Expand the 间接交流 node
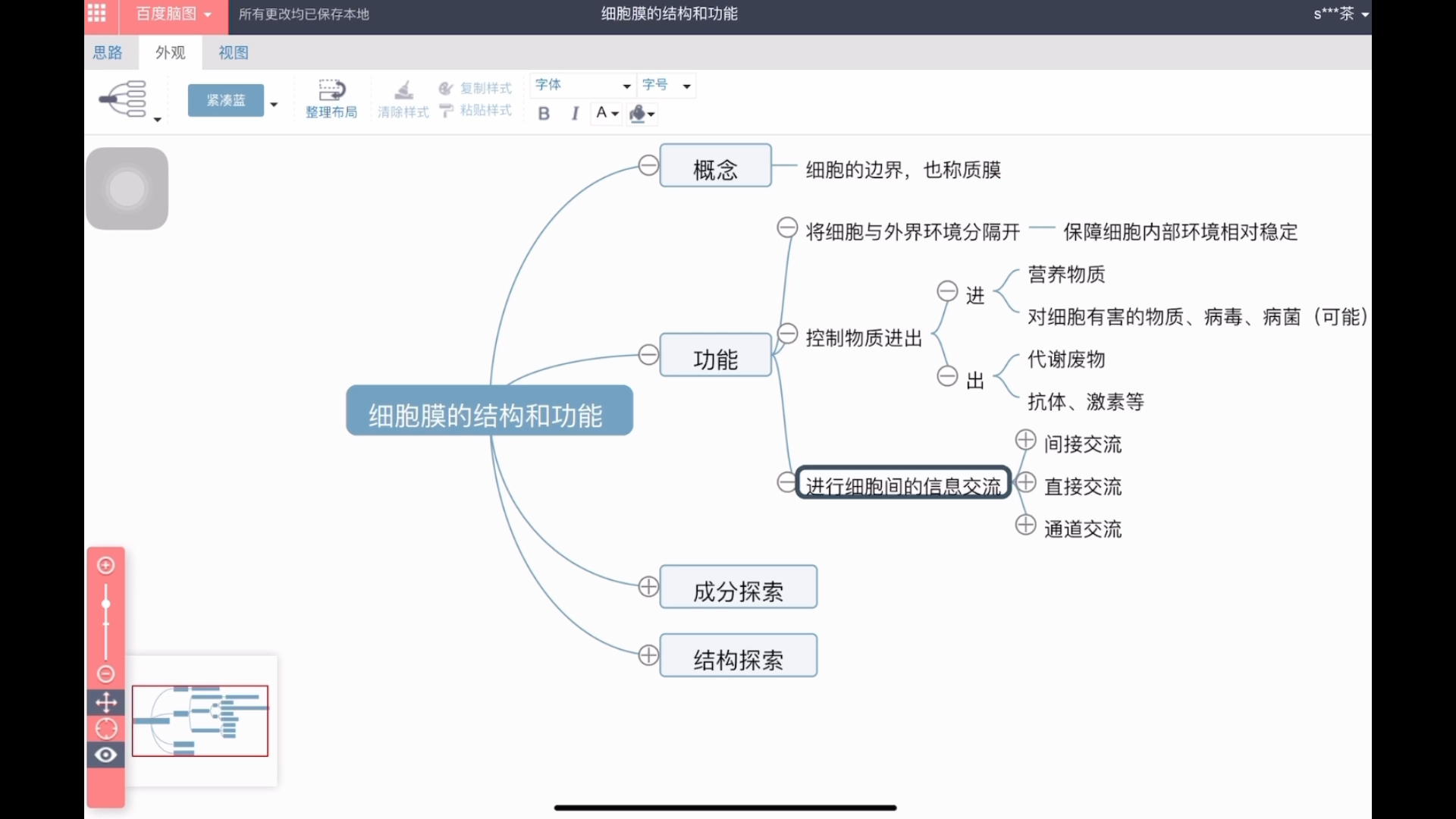This screenshot has height=819, width=1456. point(1025,440)
